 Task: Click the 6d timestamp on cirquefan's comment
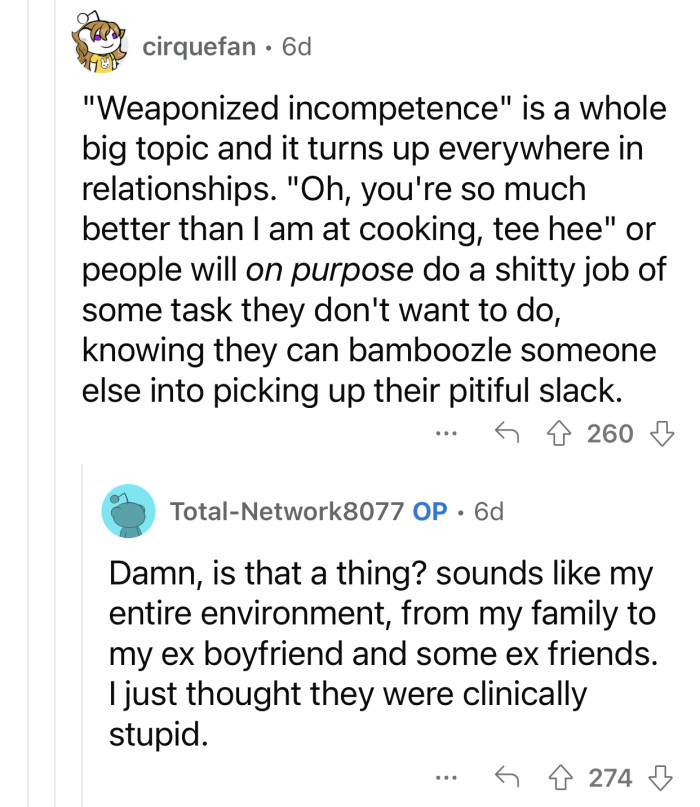coord(297,45)
